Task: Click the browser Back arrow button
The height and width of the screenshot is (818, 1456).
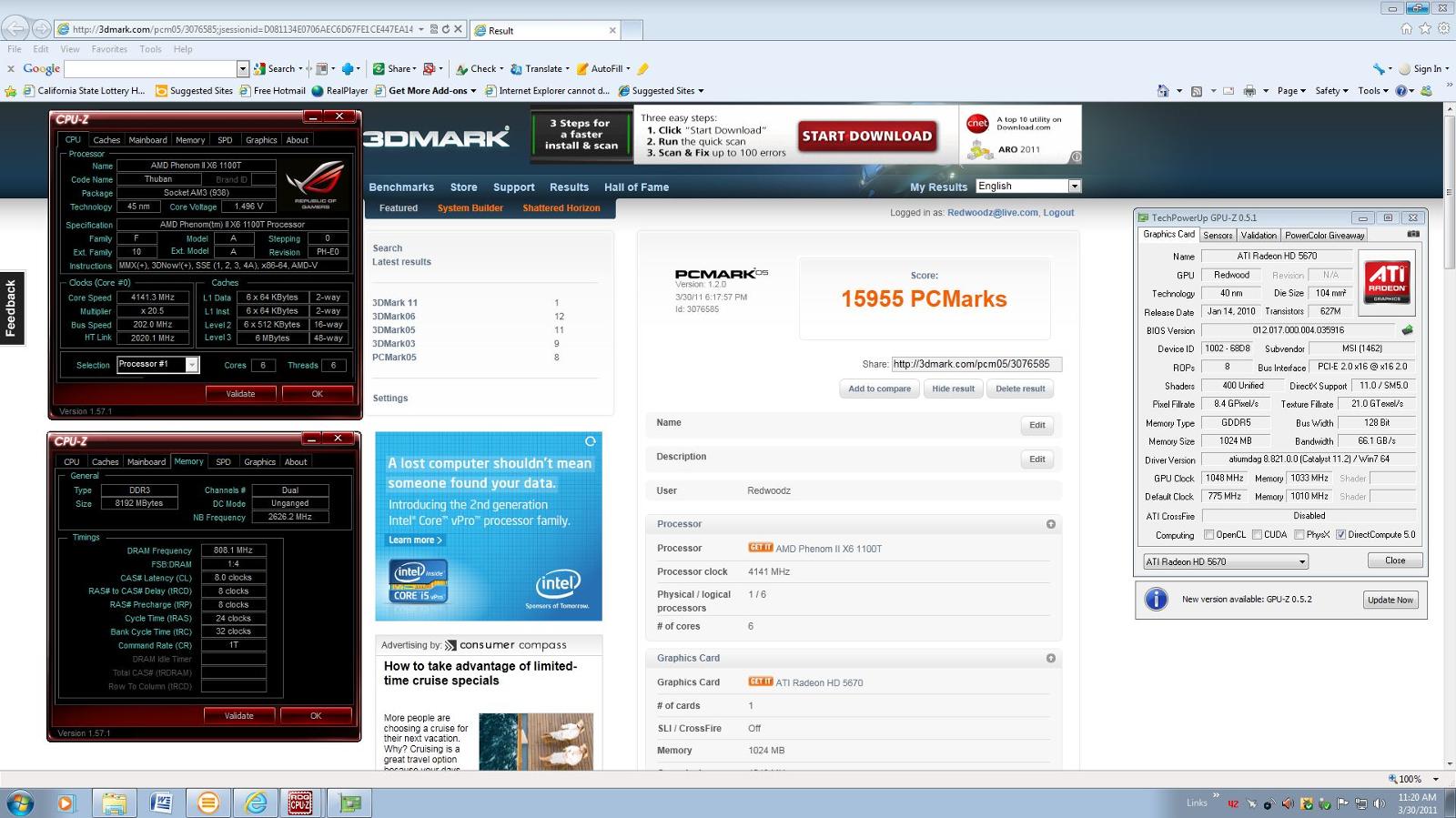Action: (17, 29)
